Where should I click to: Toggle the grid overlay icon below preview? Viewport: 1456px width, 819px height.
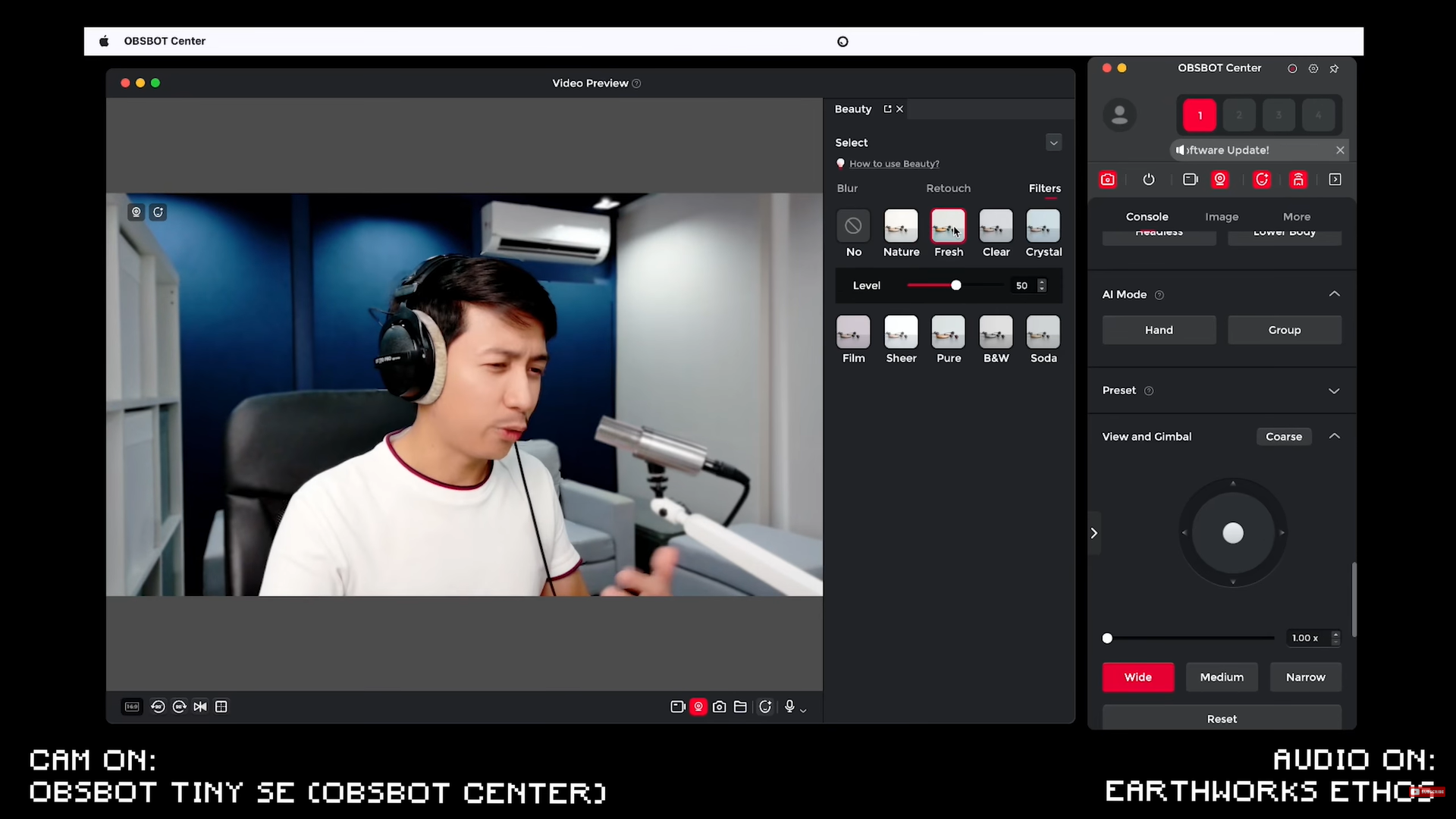click(221, 707)
